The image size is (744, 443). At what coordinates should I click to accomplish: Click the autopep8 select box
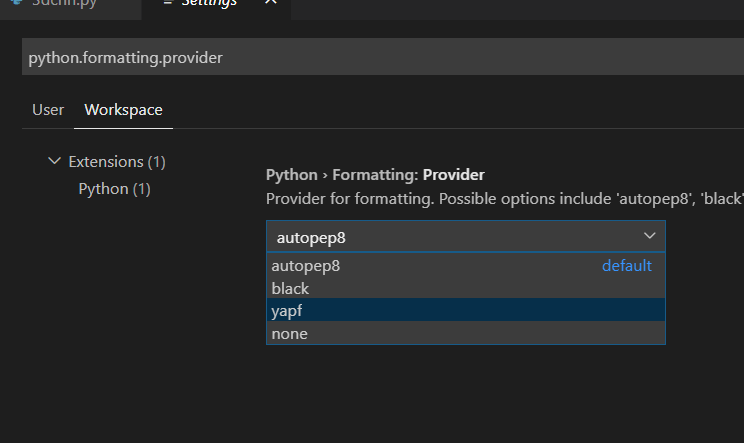(x=450, y=237)
